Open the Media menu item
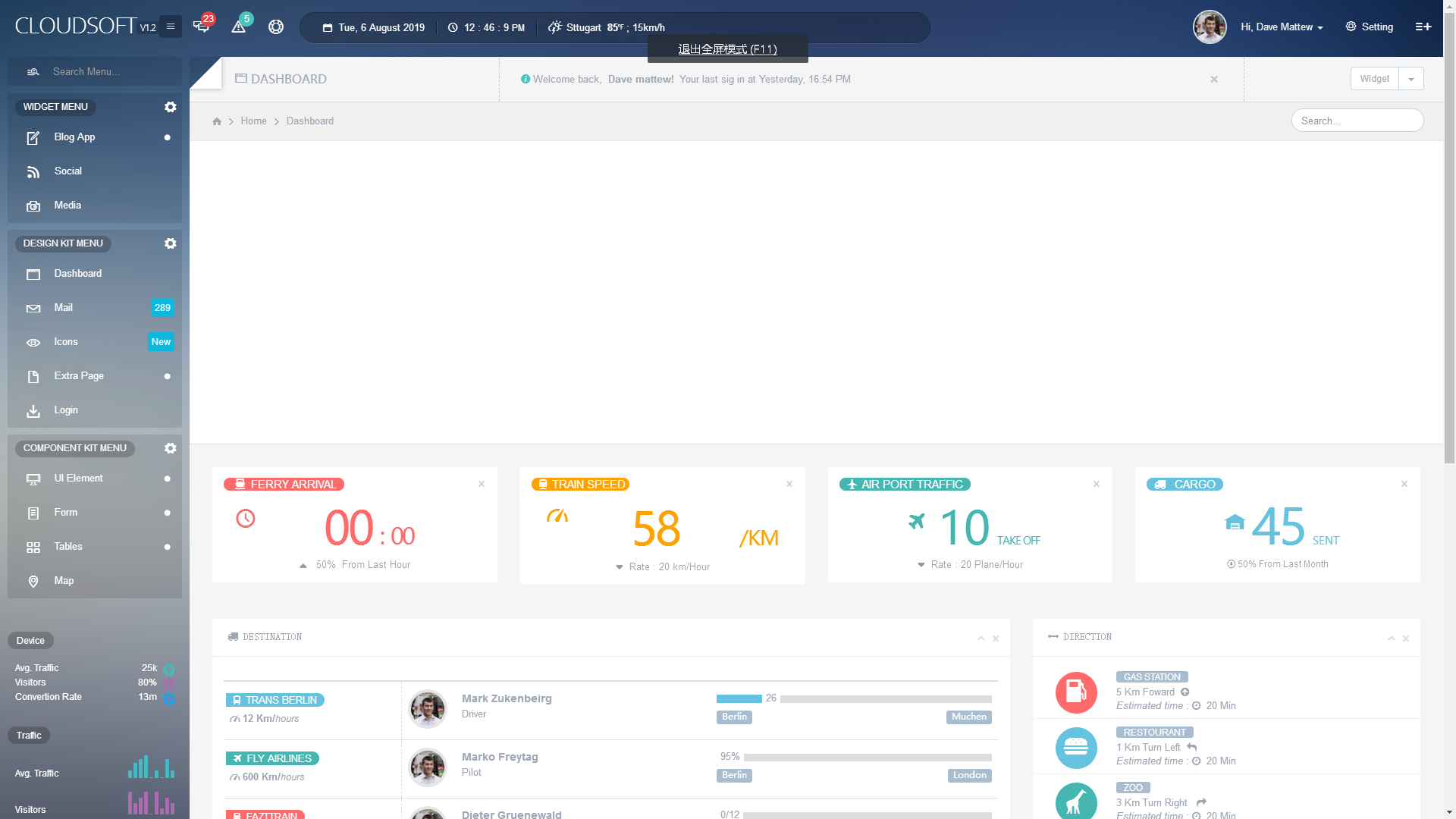The height and width of the screenshot is (819, 1456). (x=95, y=206)
